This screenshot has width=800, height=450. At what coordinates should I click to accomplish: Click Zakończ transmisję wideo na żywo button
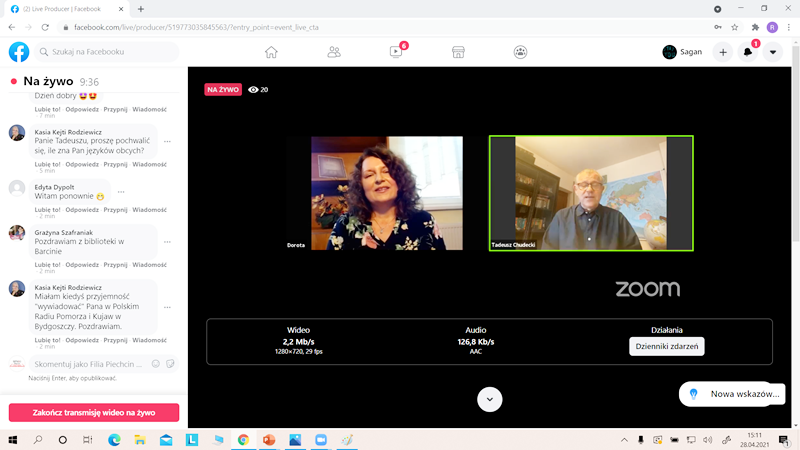click(x=94, y=412)
